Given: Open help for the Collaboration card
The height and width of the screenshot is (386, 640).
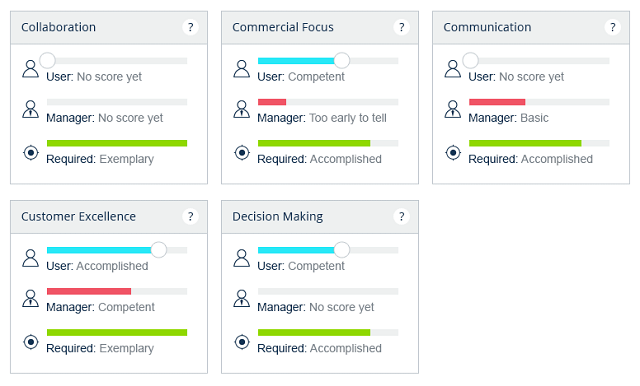Looking at the screenshot, I should (x=190, y=27).
